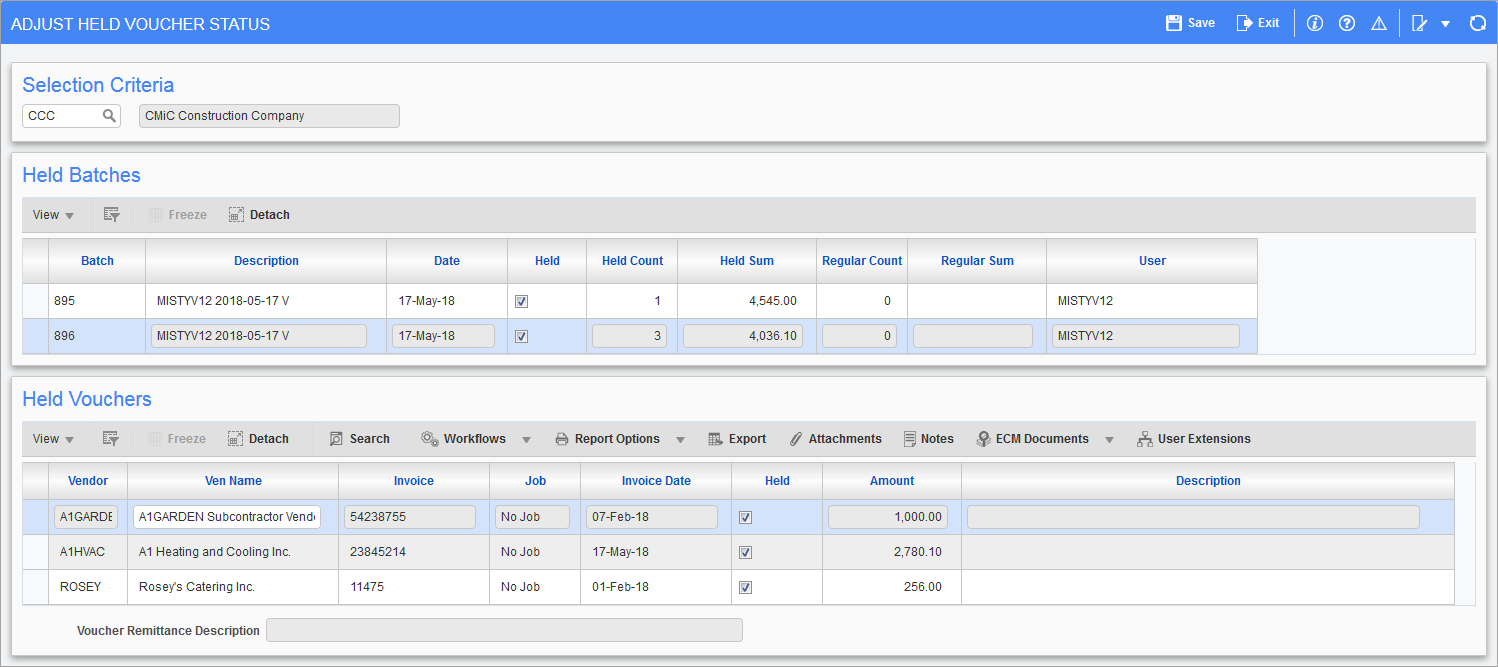Expand the Workflows dropdown arrow
This screenshot has height=667, width=1498.
coord(526,440)
